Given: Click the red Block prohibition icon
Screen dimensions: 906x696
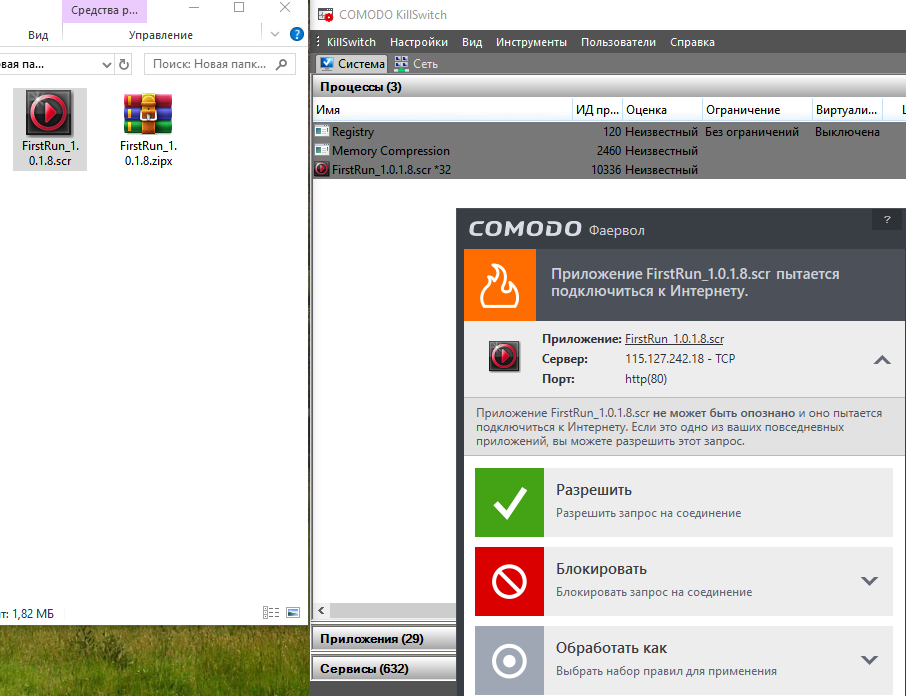Looking at the screenshot, I should pyautogui.click(x=509, y=581).
